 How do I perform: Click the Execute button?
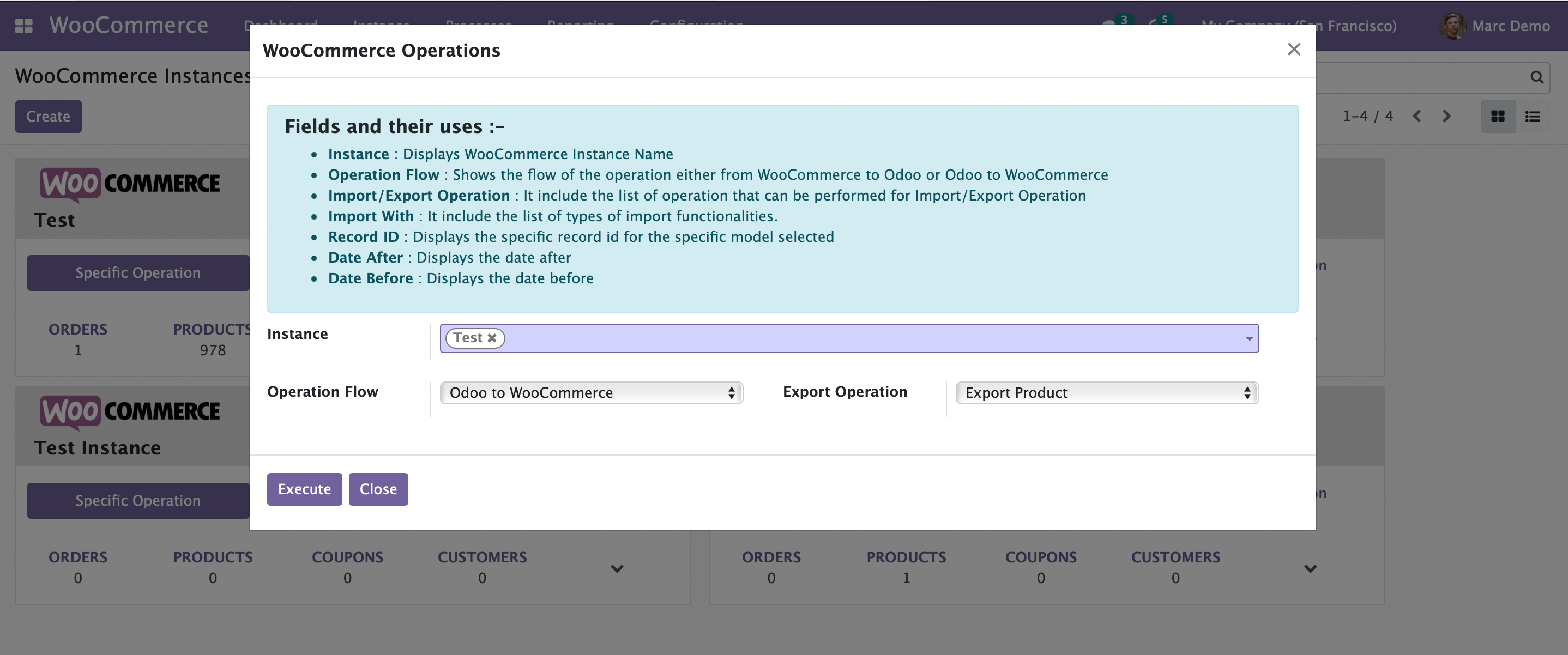tap(304, 489)
